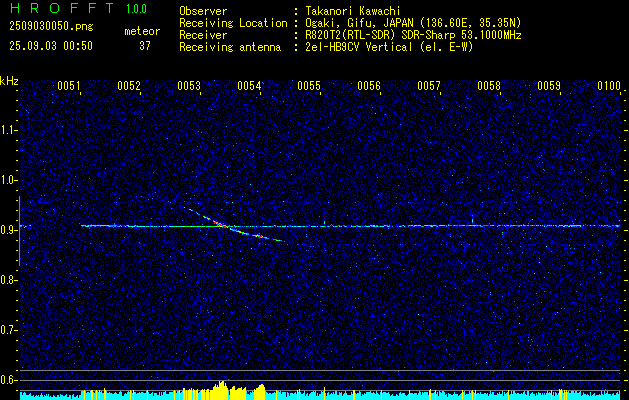Click the time axis label 0058
Screen dimensions: 629x400
pyautogui.click(x=489, y=85)
